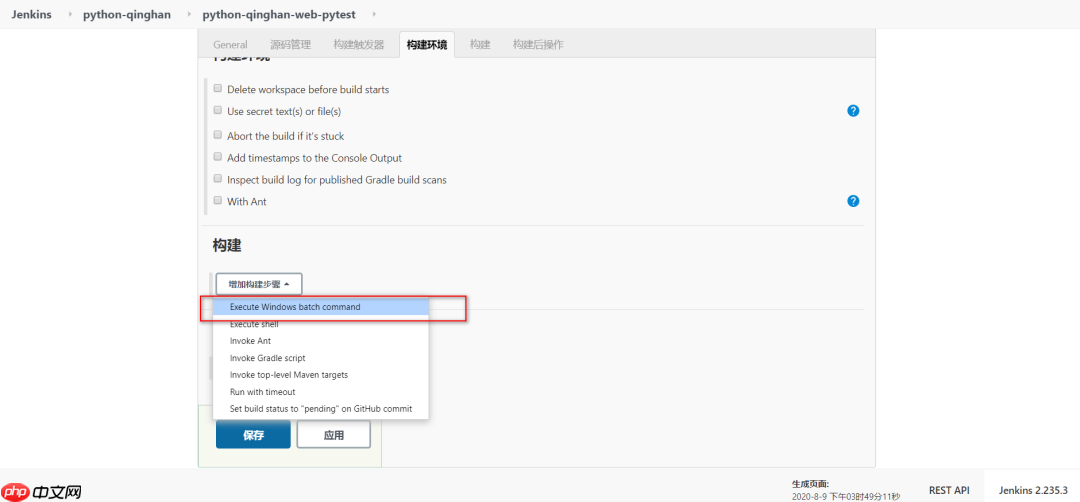Screen dimensions: 1080x502
Task: Toggle the With Ant checkbox
Action: (218, 201)
